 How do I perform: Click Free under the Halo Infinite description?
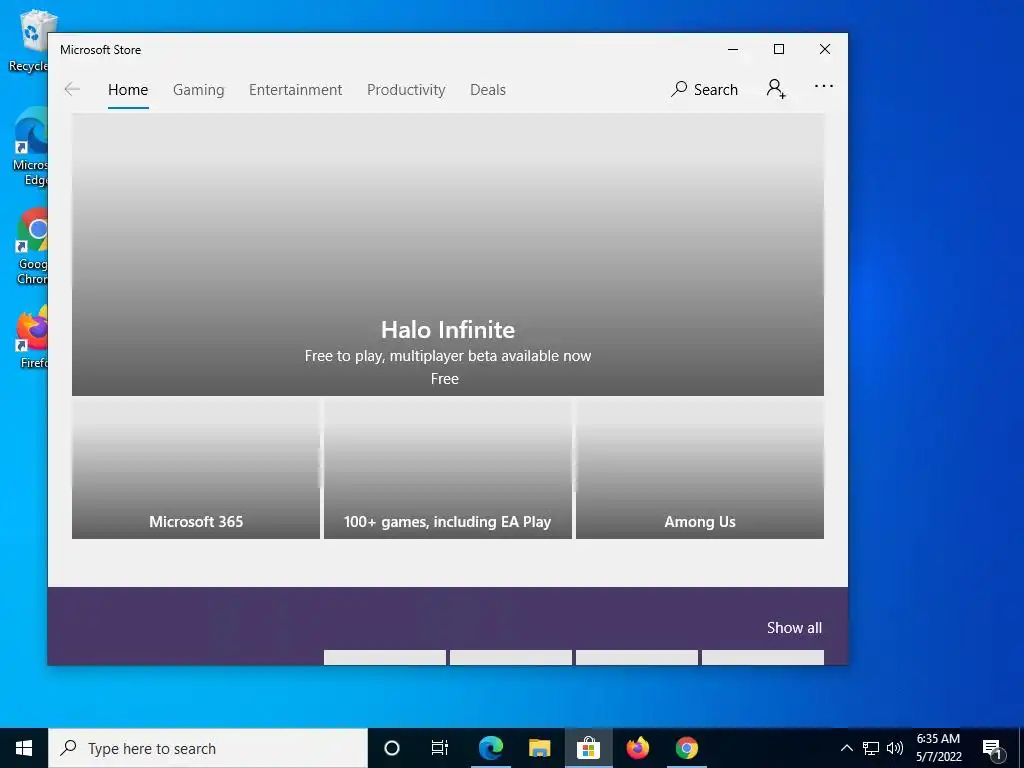pos(445,379)
